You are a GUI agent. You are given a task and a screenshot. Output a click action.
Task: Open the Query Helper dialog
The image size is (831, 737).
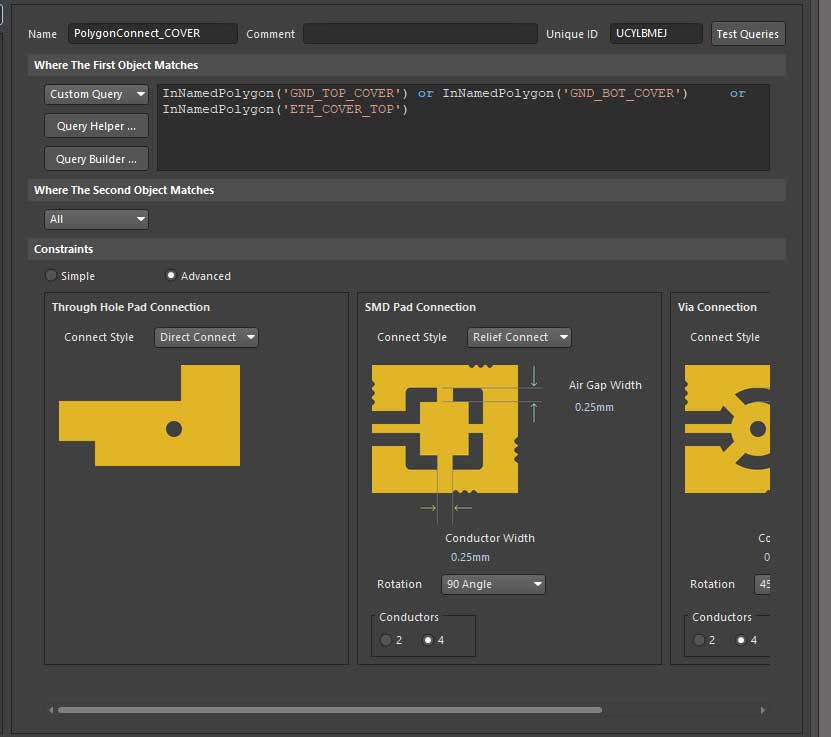(96, 126)
